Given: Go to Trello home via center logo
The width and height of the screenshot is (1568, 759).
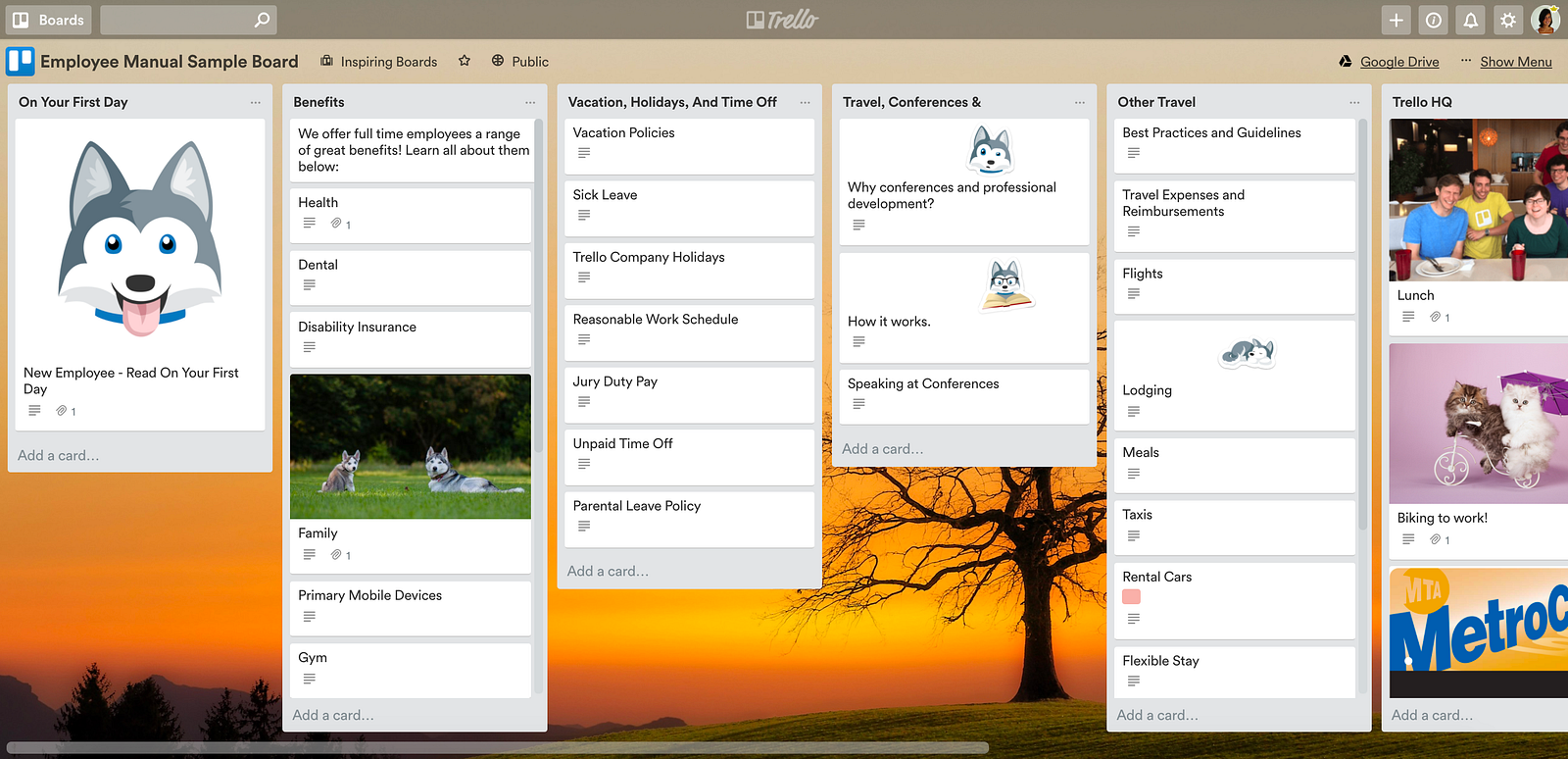Looking at the screenshot, I should click(x=782, y=20).
